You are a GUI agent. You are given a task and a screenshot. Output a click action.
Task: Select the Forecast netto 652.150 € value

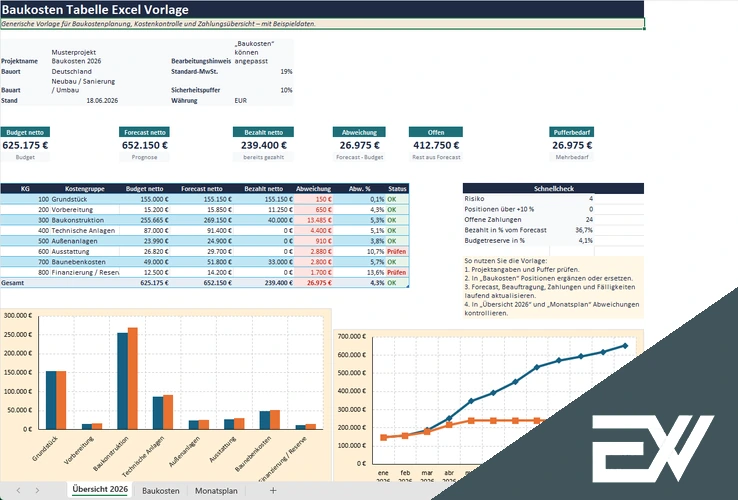(x=144, y=145)
